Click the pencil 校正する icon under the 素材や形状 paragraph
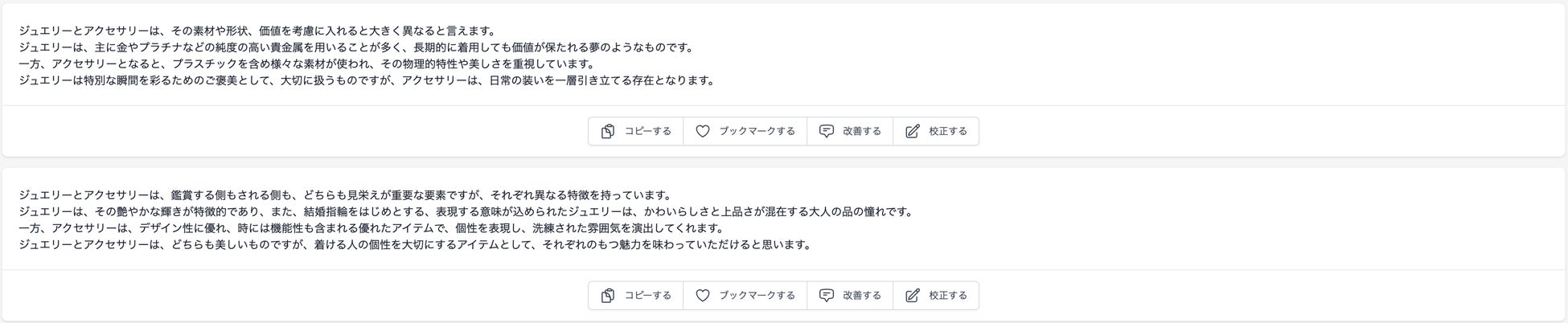This screenshot has height=323, width=1568. click(912, 131)
